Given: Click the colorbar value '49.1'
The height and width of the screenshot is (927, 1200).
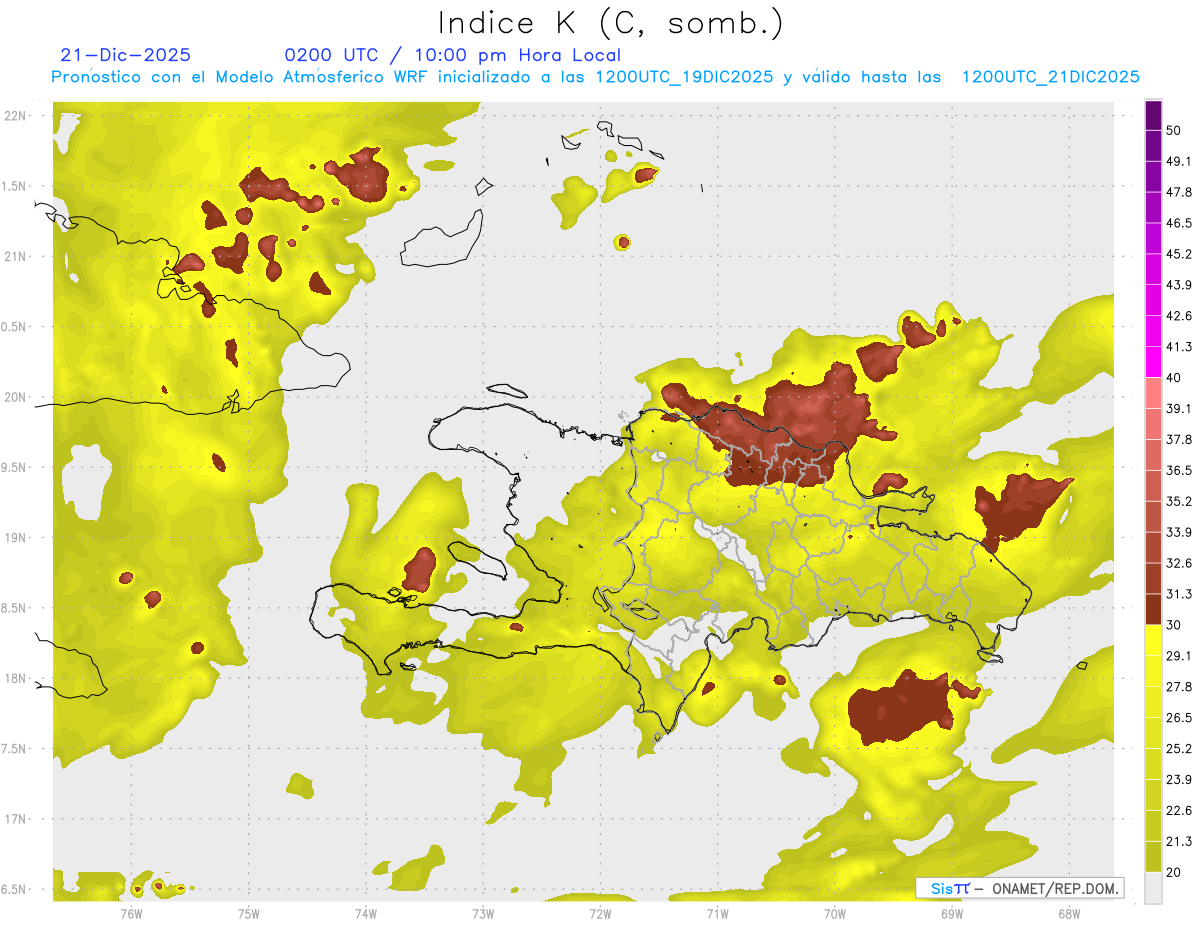Looking at the screenshot, I should point(1179,161).
